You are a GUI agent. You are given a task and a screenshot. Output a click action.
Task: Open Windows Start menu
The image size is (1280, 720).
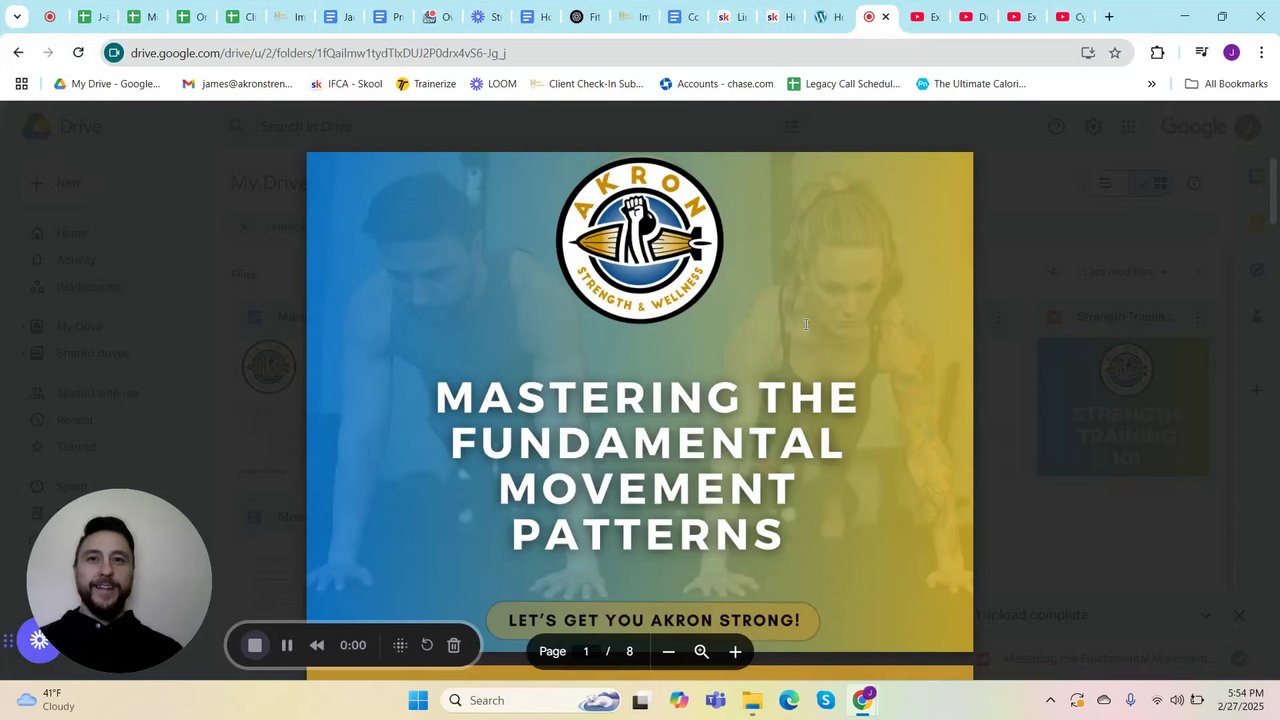(x=418, y=700)
